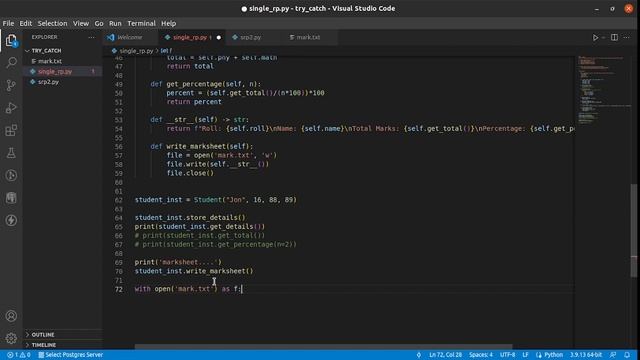Open the lightning bolt activity bar icon
This screenshot has height=360, width=640.
click(x=11, y=220)
